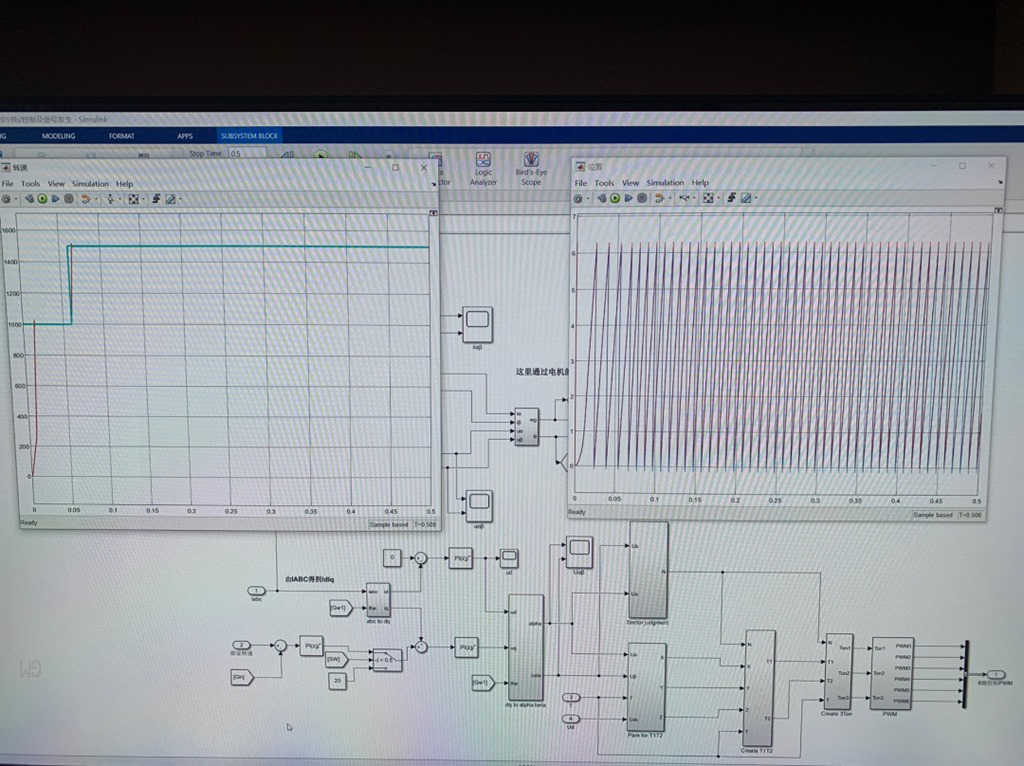Click style editor icon in left scope
Screen dimensions: 1024x766
[x=170, y=199]
